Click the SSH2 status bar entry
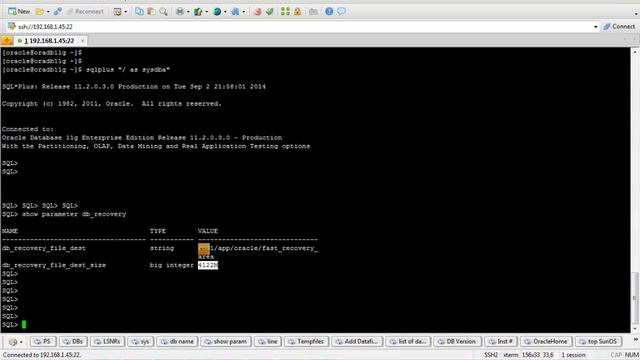This screenshot has width=640, height=360. [x=491, y=355]
